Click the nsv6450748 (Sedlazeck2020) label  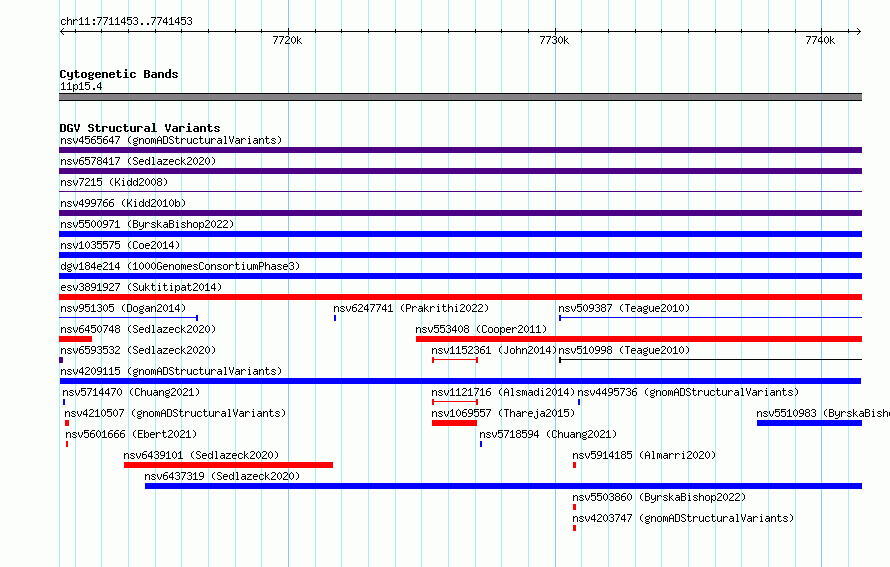pos(138,329)
